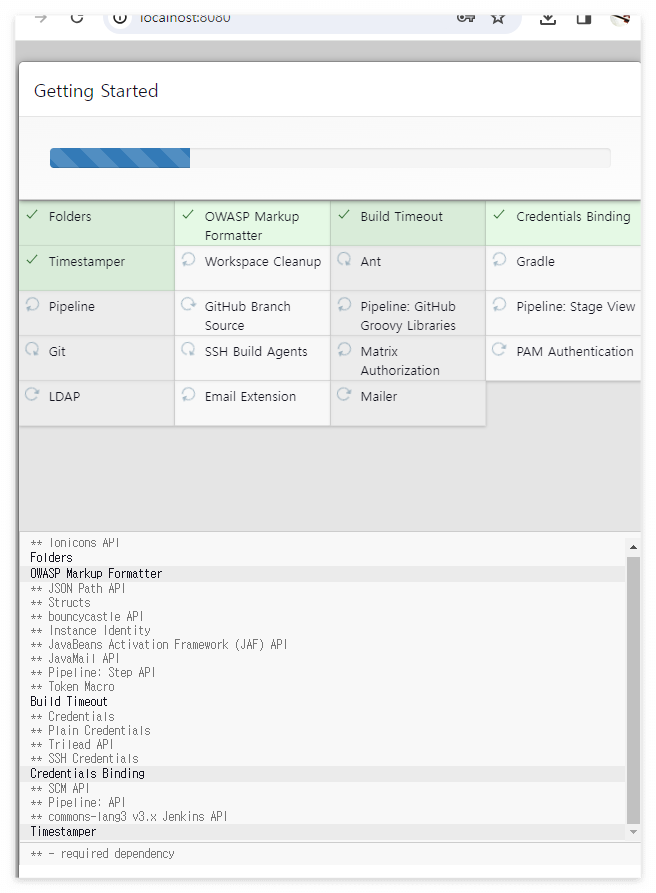Click the pending icon beside Mailer
Image resolution: width=656 pixels, height=893 pixels.
[x=344, y=394]
